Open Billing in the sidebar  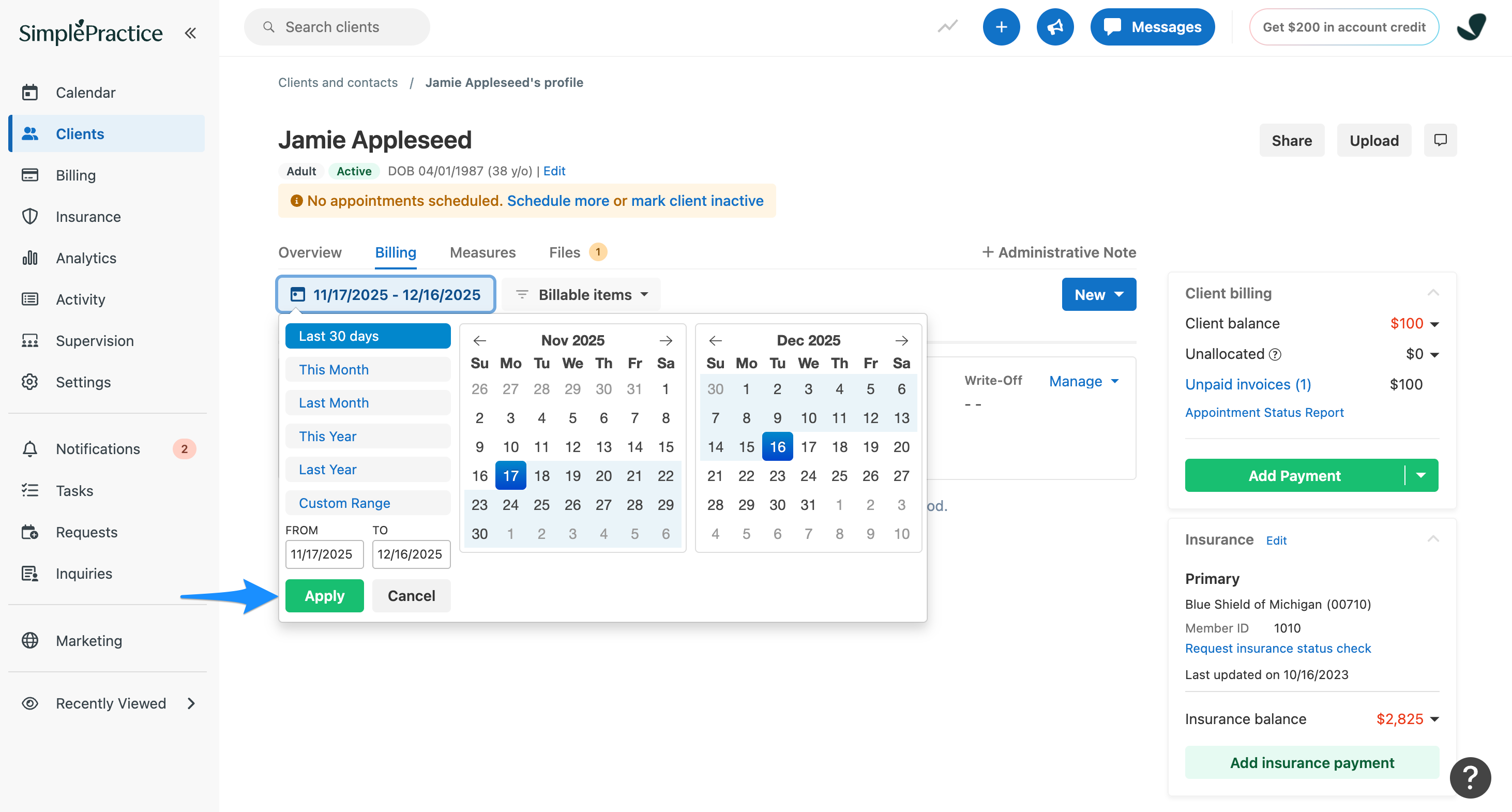tap(107, 175)
